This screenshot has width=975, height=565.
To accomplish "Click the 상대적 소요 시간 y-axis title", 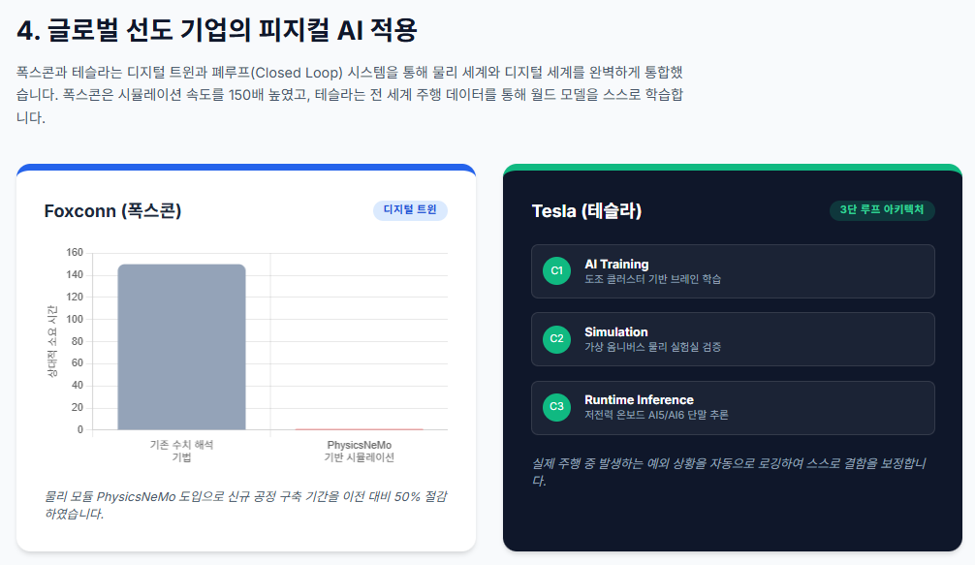I will (x=52, y=341).
